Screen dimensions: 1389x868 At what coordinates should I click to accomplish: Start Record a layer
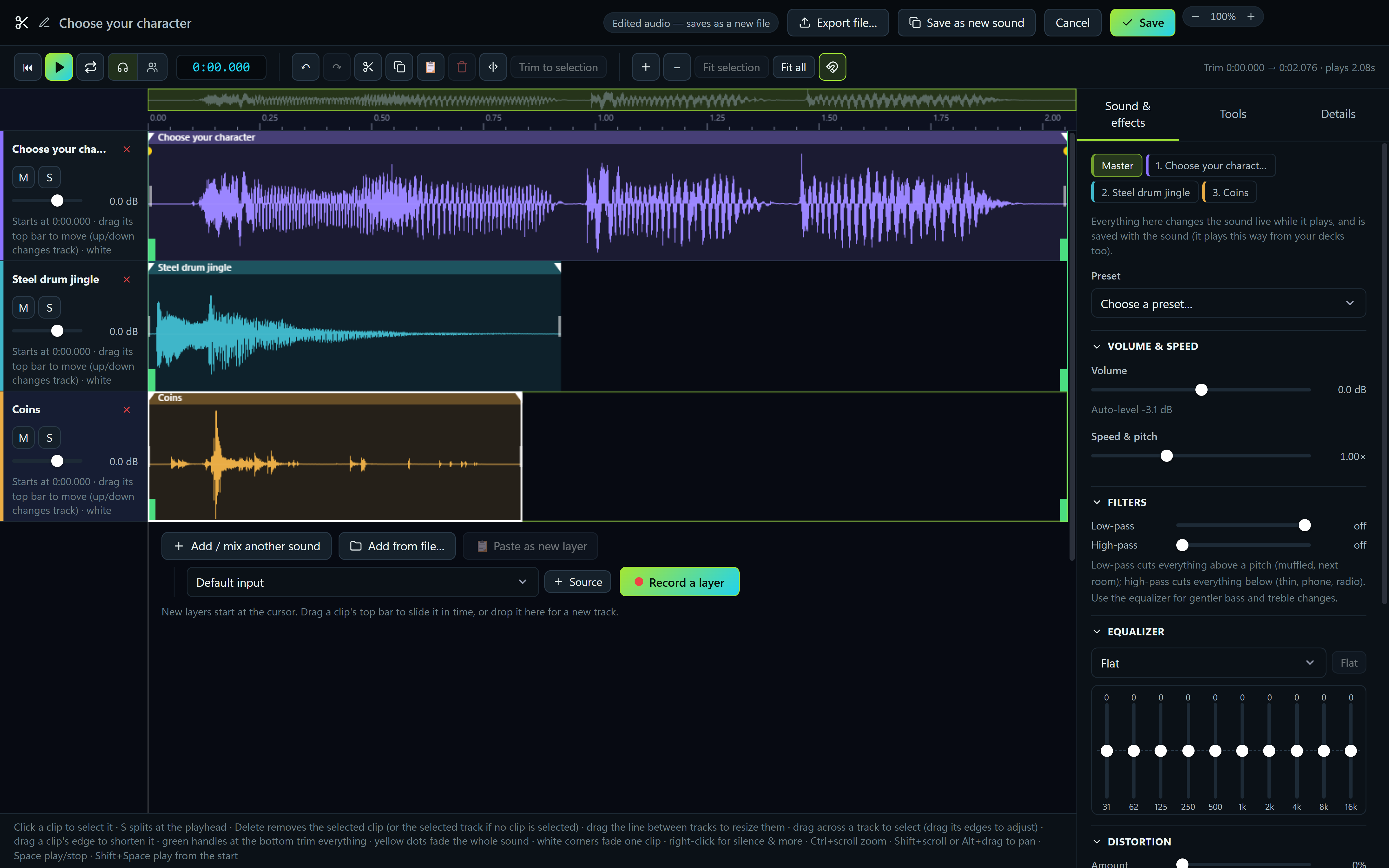tap(679, 582)
